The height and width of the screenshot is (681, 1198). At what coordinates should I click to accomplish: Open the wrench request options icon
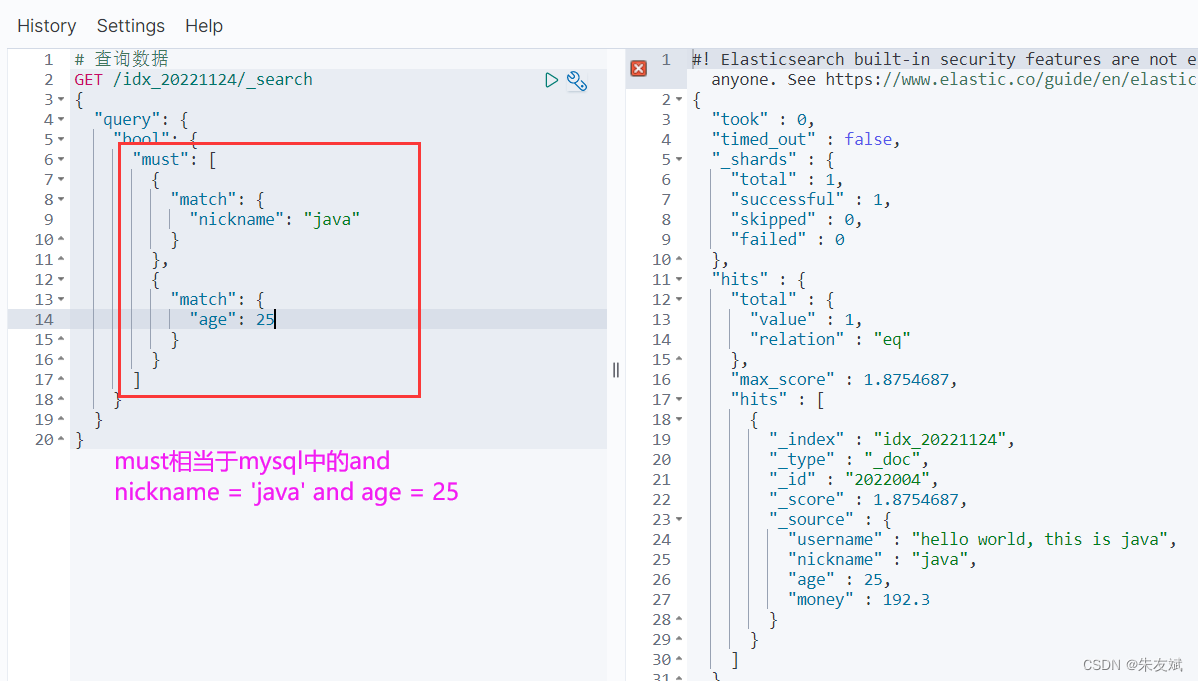point(577,81)
